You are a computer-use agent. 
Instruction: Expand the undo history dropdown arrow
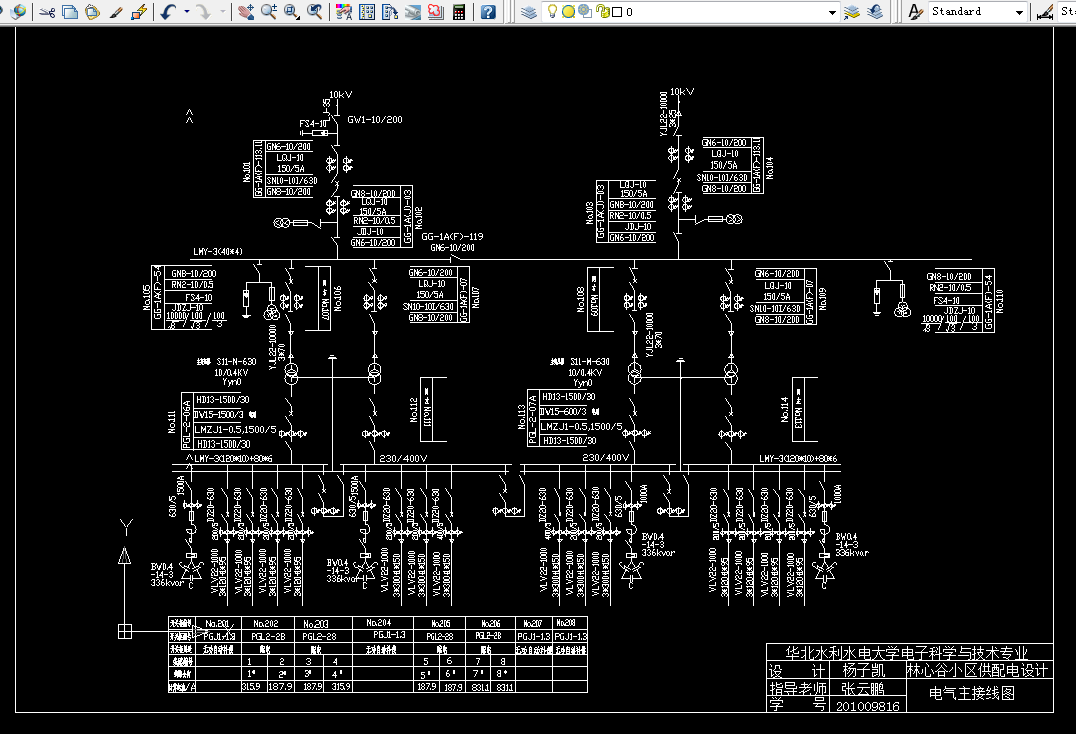tap(187, 12)
